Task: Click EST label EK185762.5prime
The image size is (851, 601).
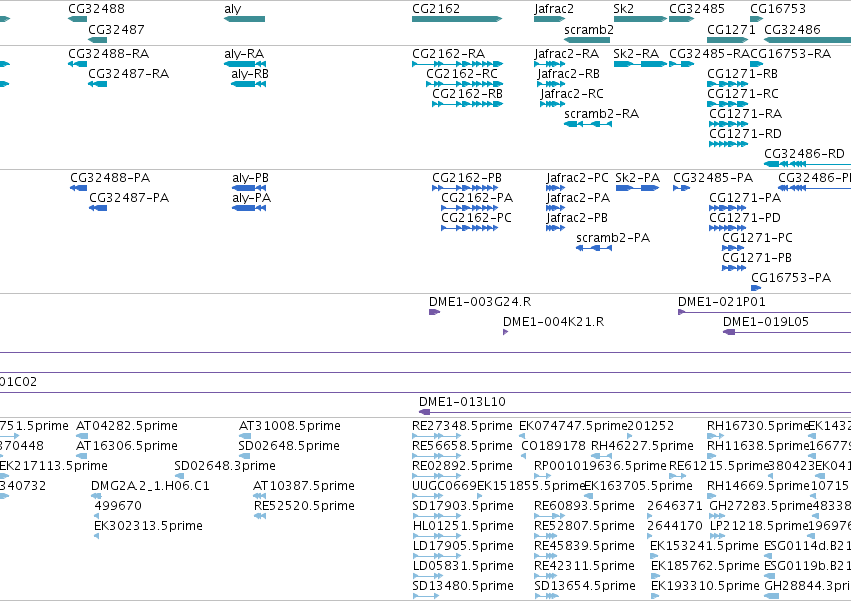Action: (705, 566)
